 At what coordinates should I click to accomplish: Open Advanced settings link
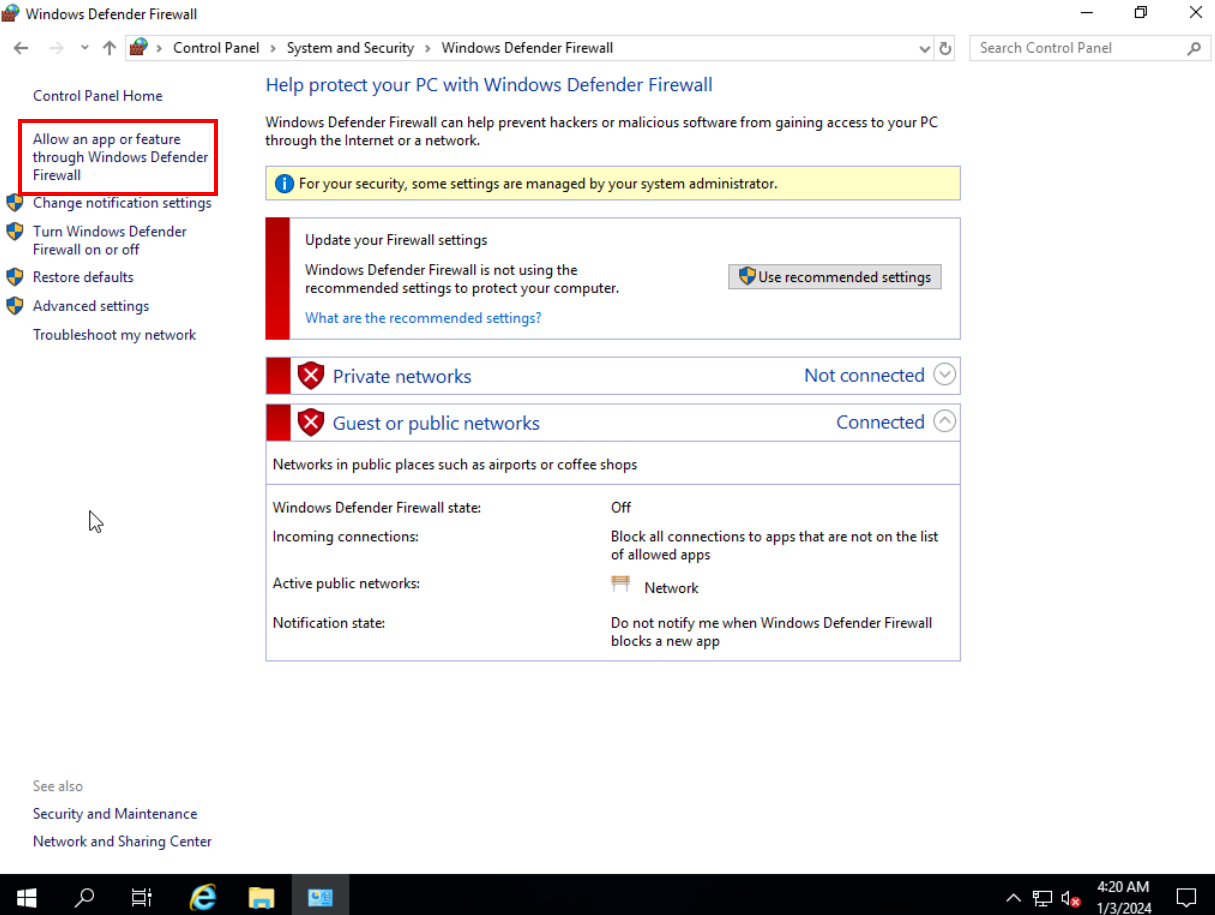coord(91,306)
